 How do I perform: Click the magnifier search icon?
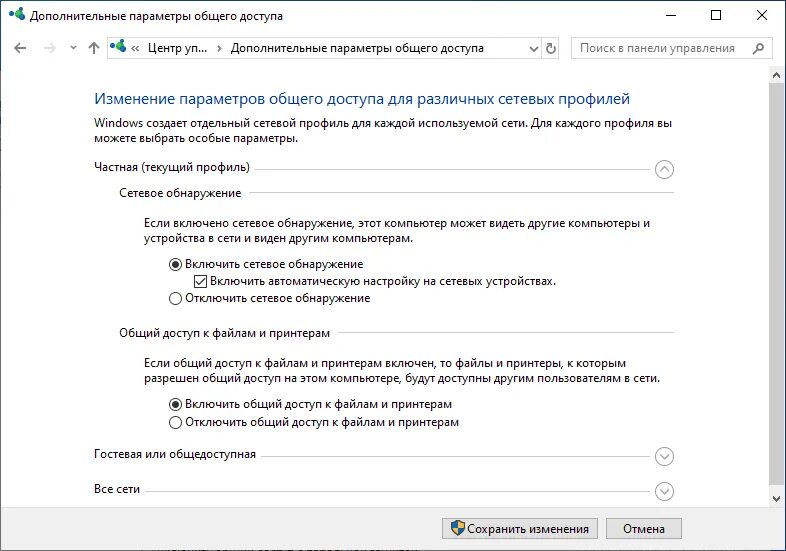[x=758, y=48]
